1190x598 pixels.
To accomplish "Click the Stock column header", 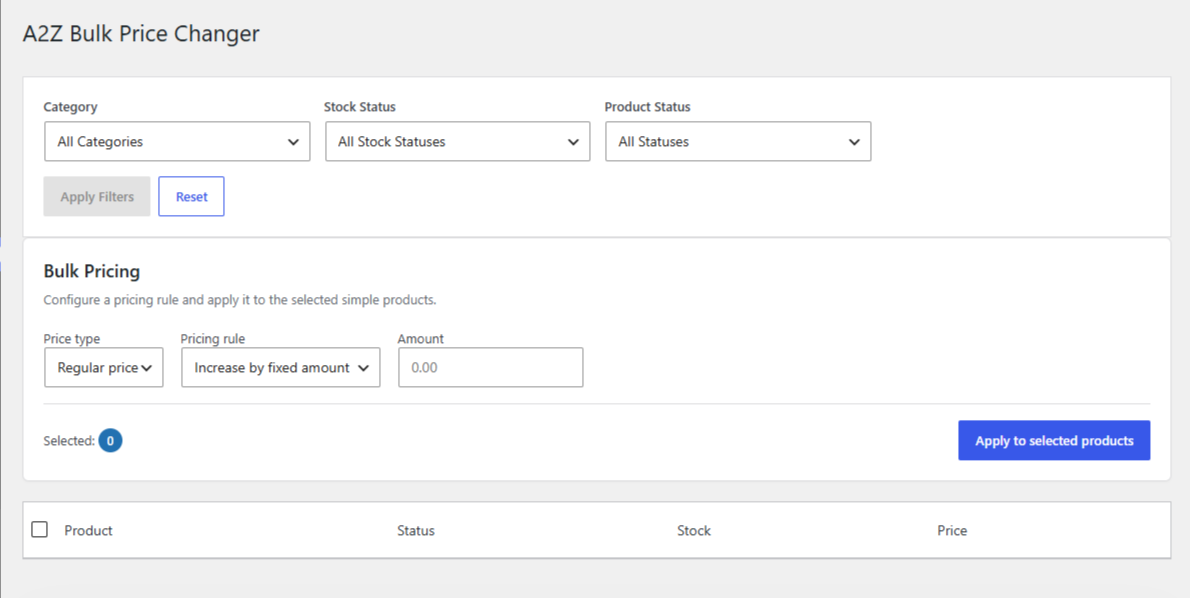I will [694, 530].
